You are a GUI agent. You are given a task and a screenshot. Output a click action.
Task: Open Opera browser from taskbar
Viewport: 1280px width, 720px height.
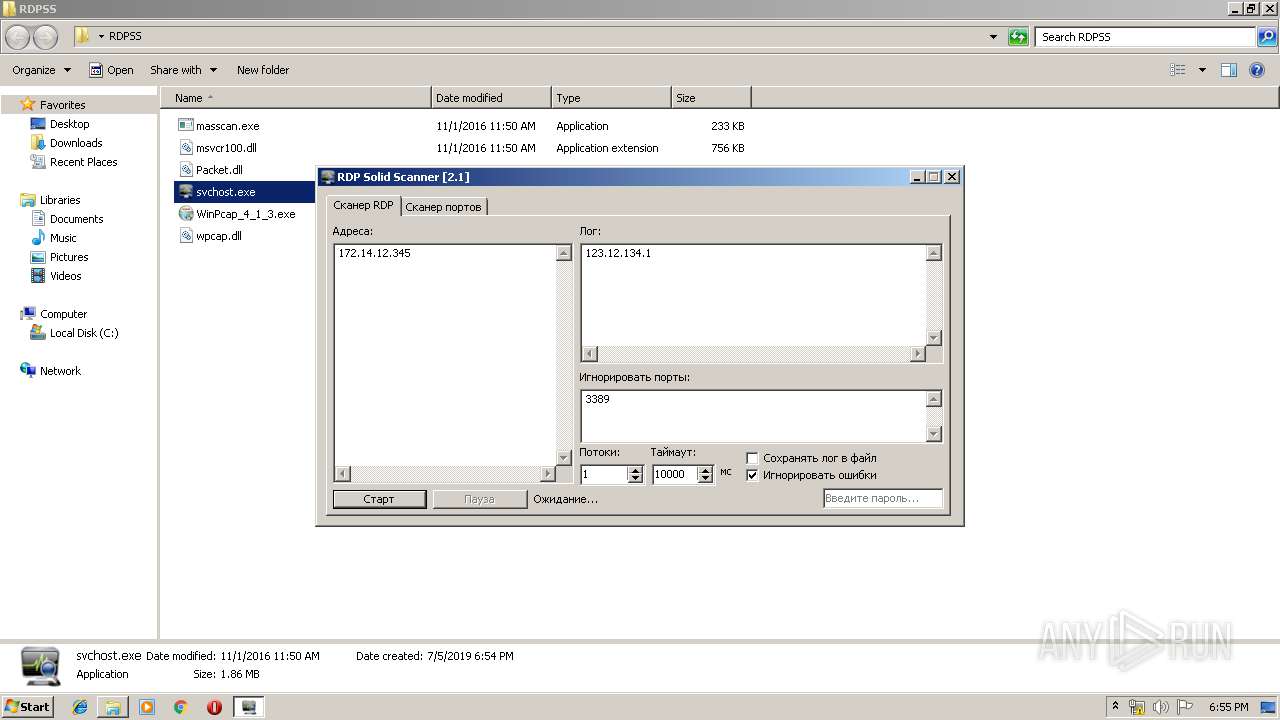[214, 707]
